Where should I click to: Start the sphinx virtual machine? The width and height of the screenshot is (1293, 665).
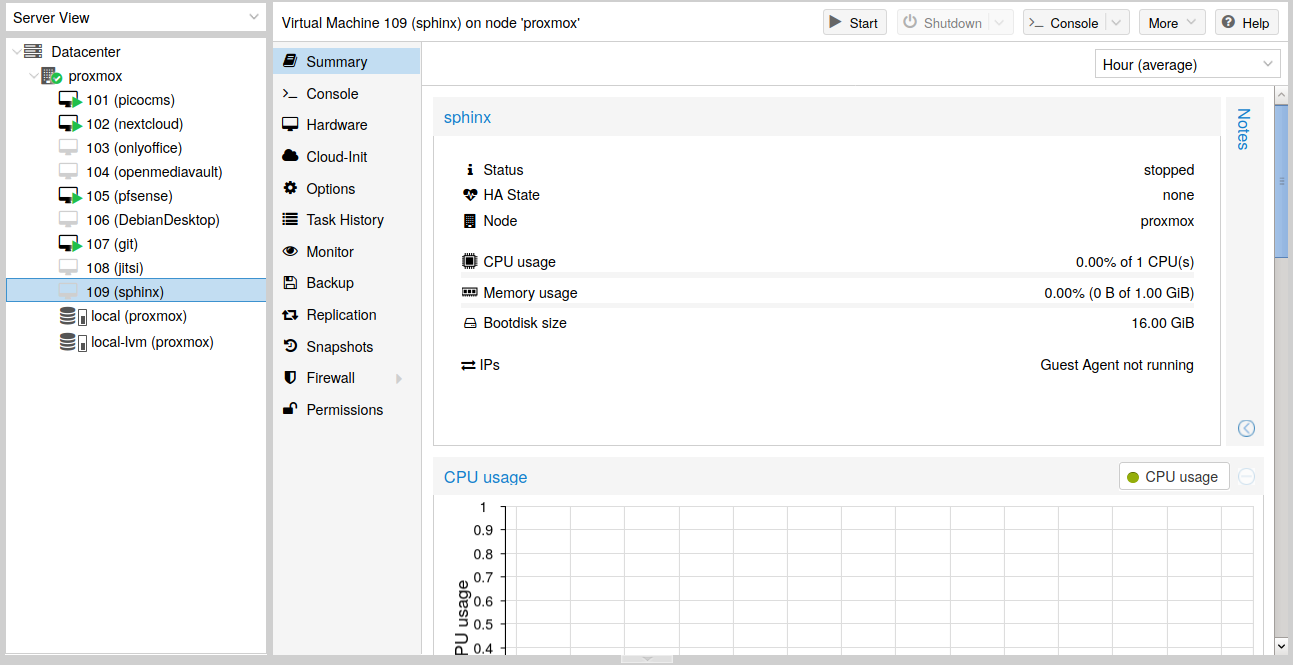pyautogui.click(x=854, y=23)
